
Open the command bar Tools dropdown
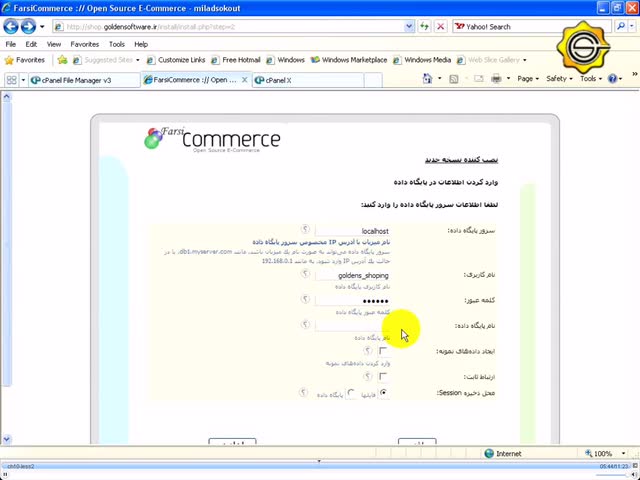[x=591, y=78]
